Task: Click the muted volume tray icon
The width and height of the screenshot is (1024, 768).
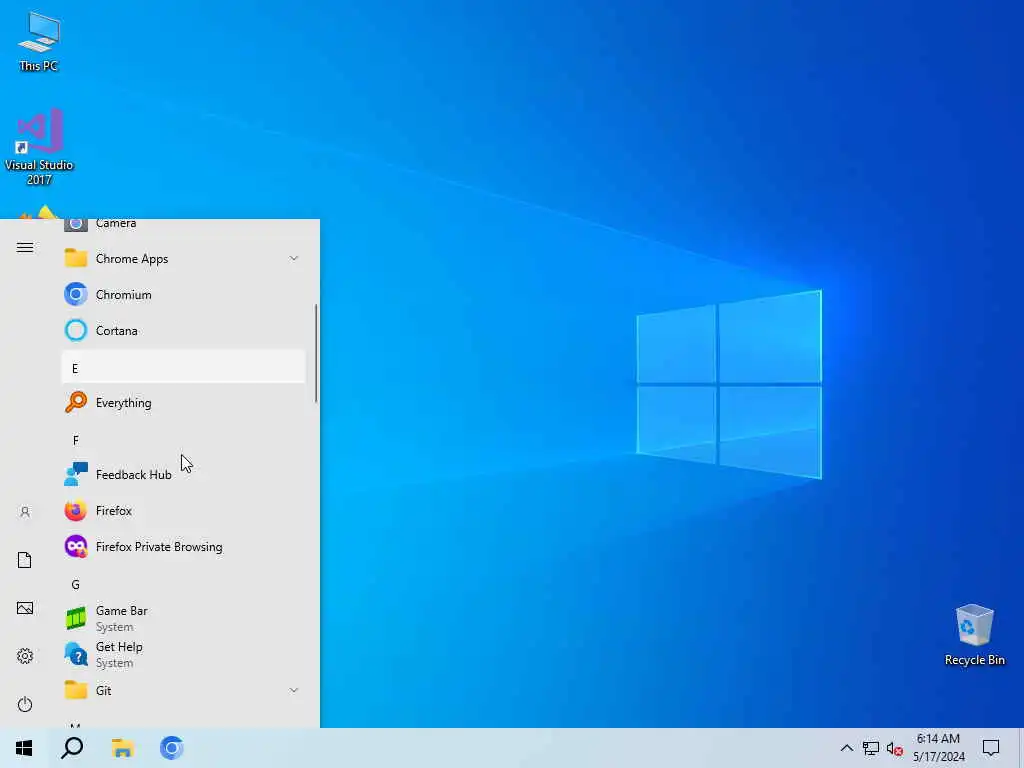Action: (895, 749)
